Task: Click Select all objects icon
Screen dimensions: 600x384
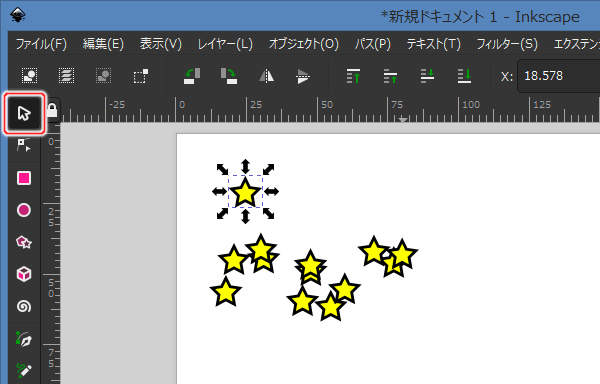Action: tap(29, 76)
